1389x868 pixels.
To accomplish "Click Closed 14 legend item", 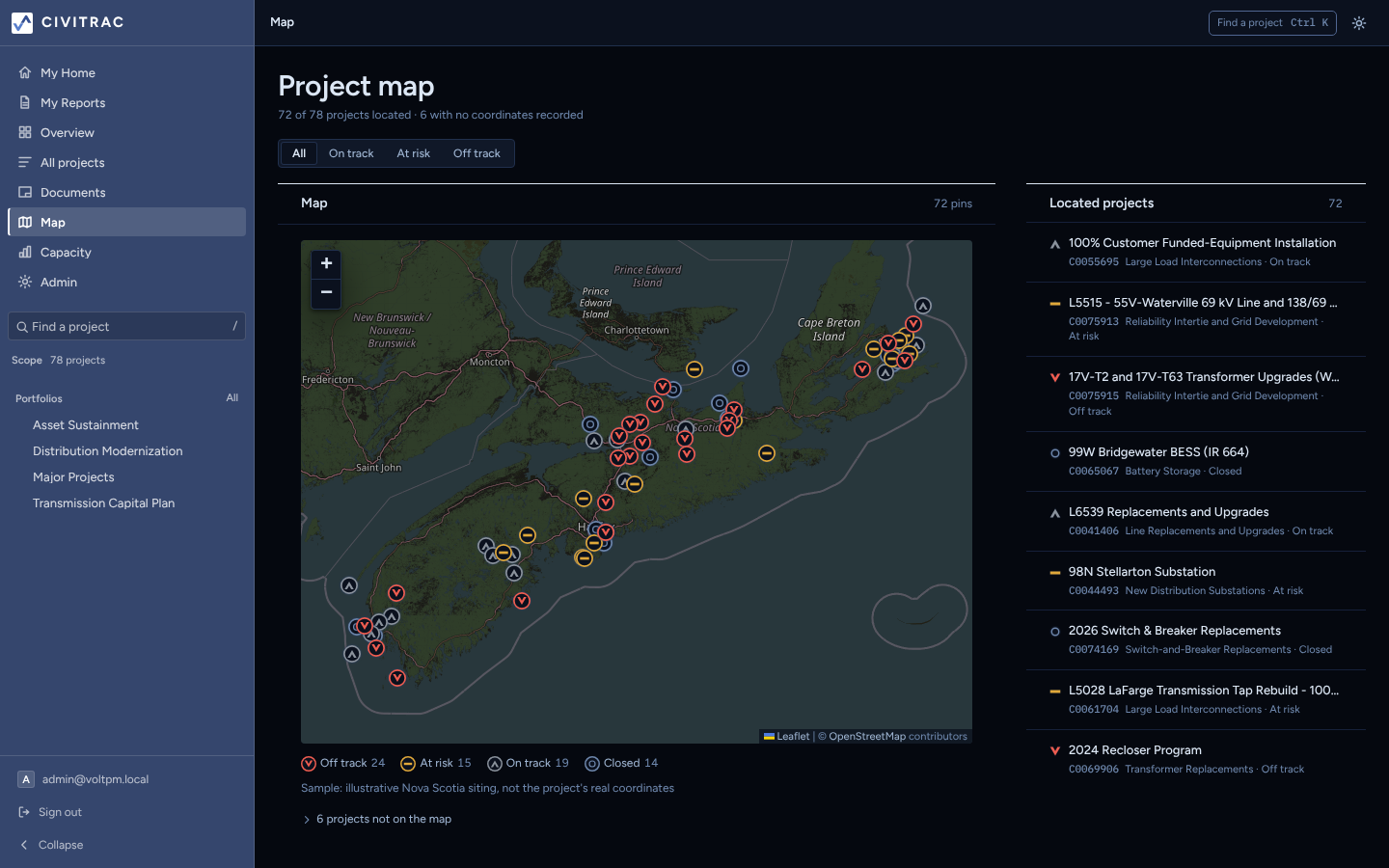I will point(622,763).
